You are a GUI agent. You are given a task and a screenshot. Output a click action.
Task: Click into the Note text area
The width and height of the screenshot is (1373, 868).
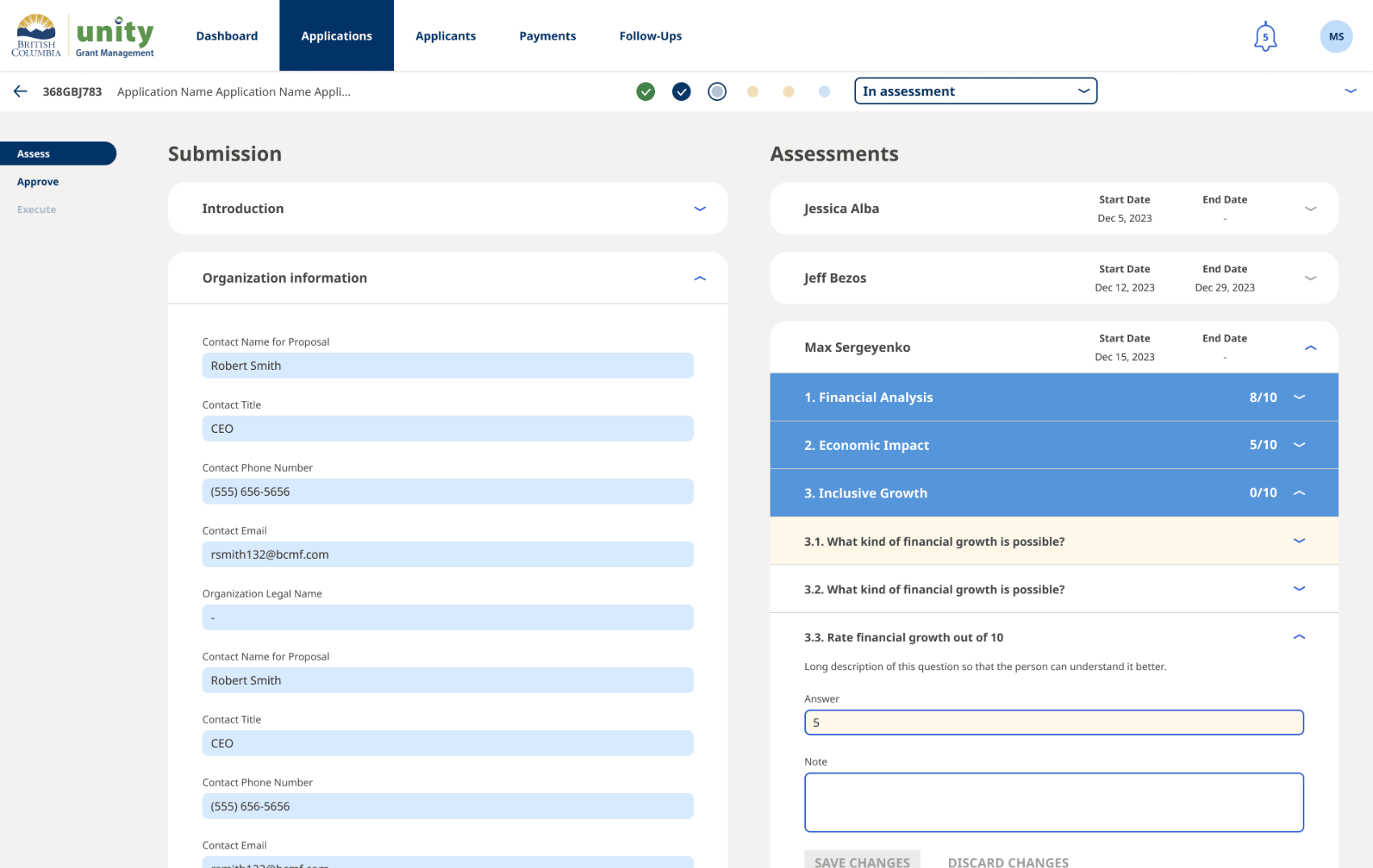coord(1054,803)
